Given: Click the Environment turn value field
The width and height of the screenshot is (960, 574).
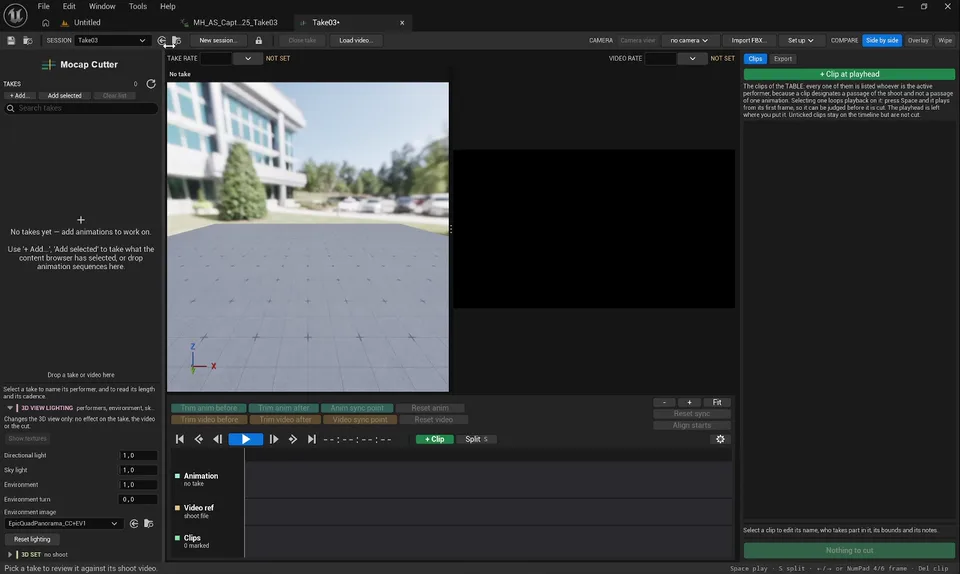Looking at the screenshot, I should click(x=138, y=499).
